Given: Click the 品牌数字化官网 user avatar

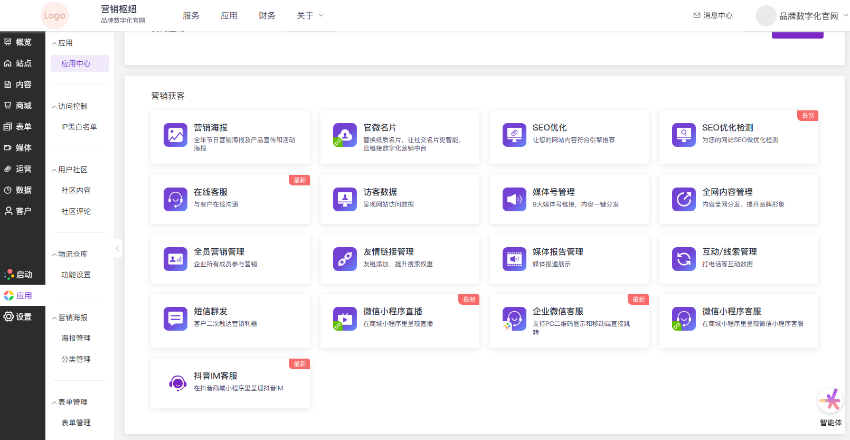Looking at the screenshot, I should 767,16.
